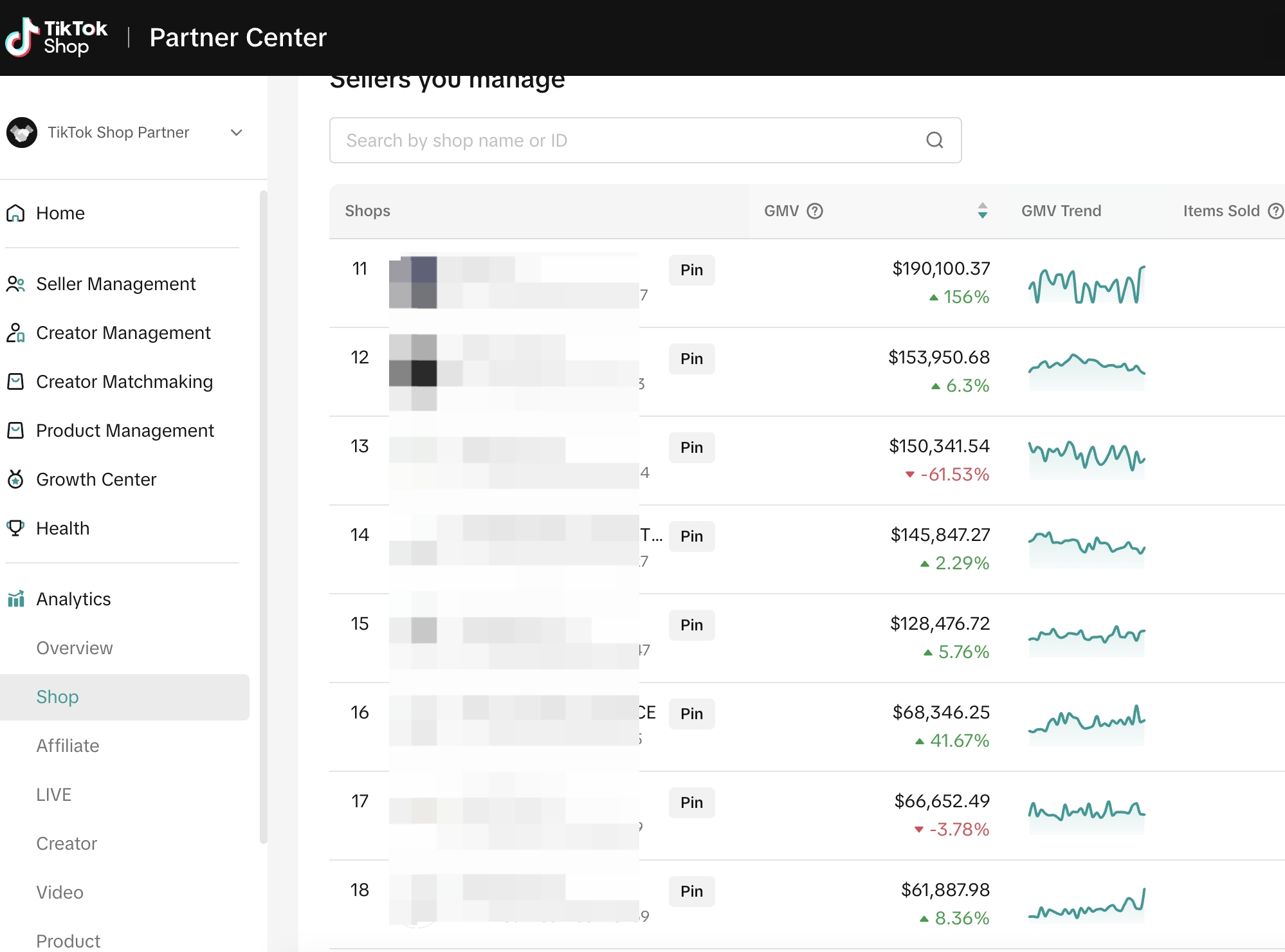Open the Creator analytics page
The height and width of the screenshot is (952, 1285).
point(66,843)
